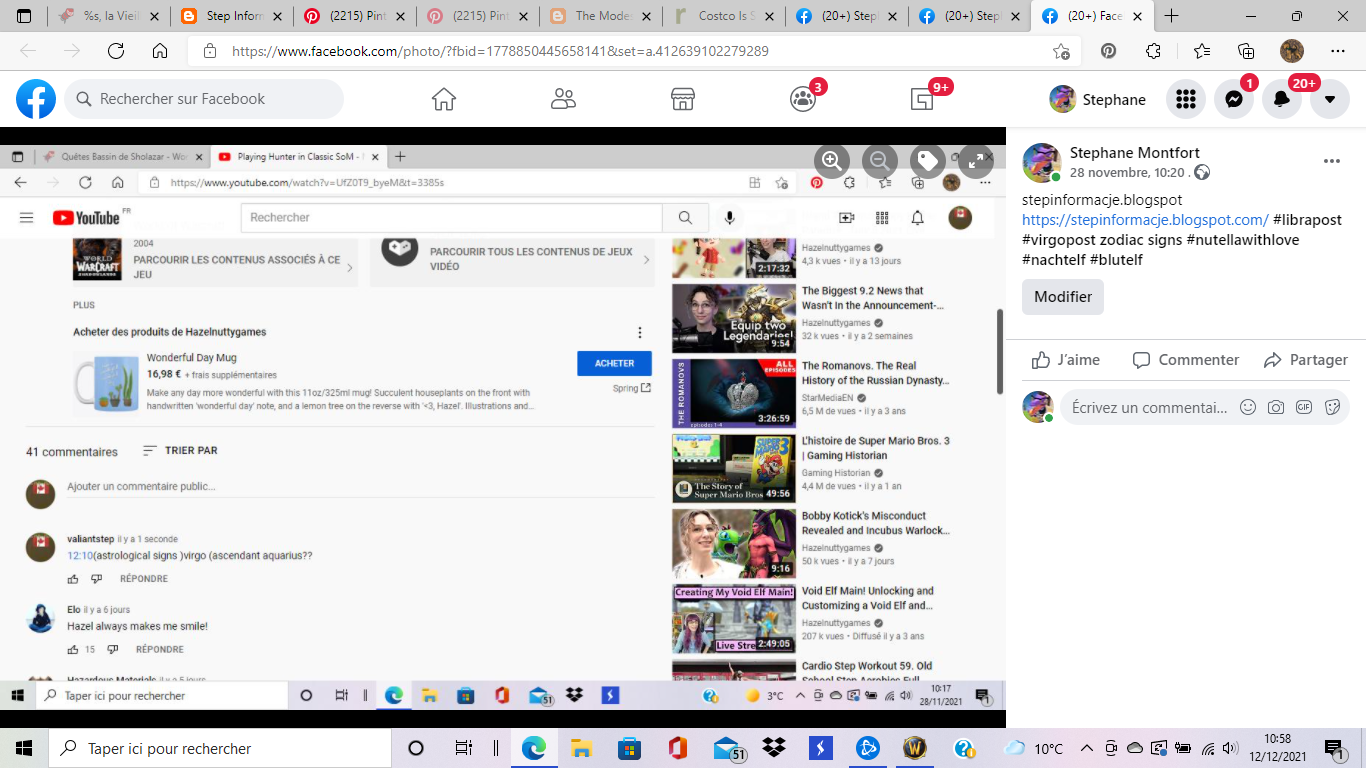This screenshot has height=768, width=1366.
Task: Open the 28 novembre, 10:20 timestamp
Action: 1128,172
